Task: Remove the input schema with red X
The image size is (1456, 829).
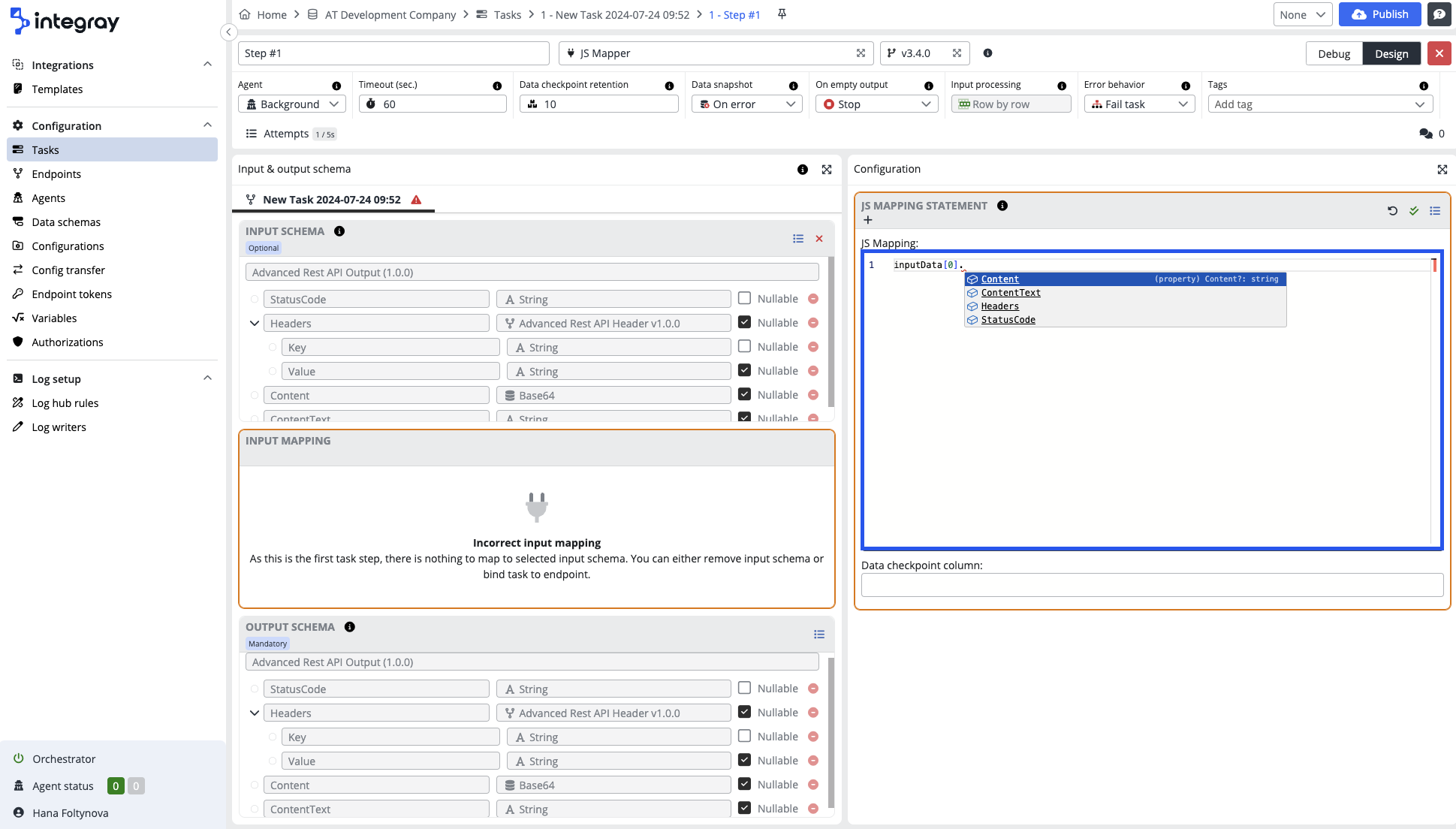Action: [819, 239]
